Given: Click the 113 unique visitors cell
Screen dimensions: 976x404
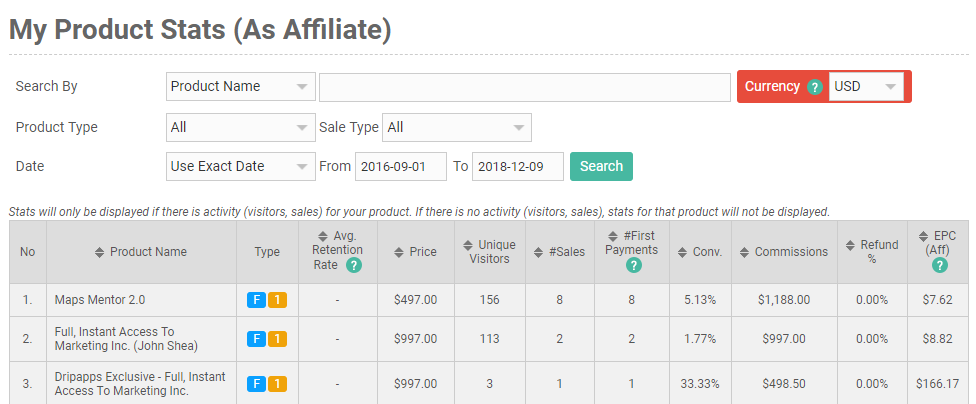Looking at the screenshot, I should 490,339.
